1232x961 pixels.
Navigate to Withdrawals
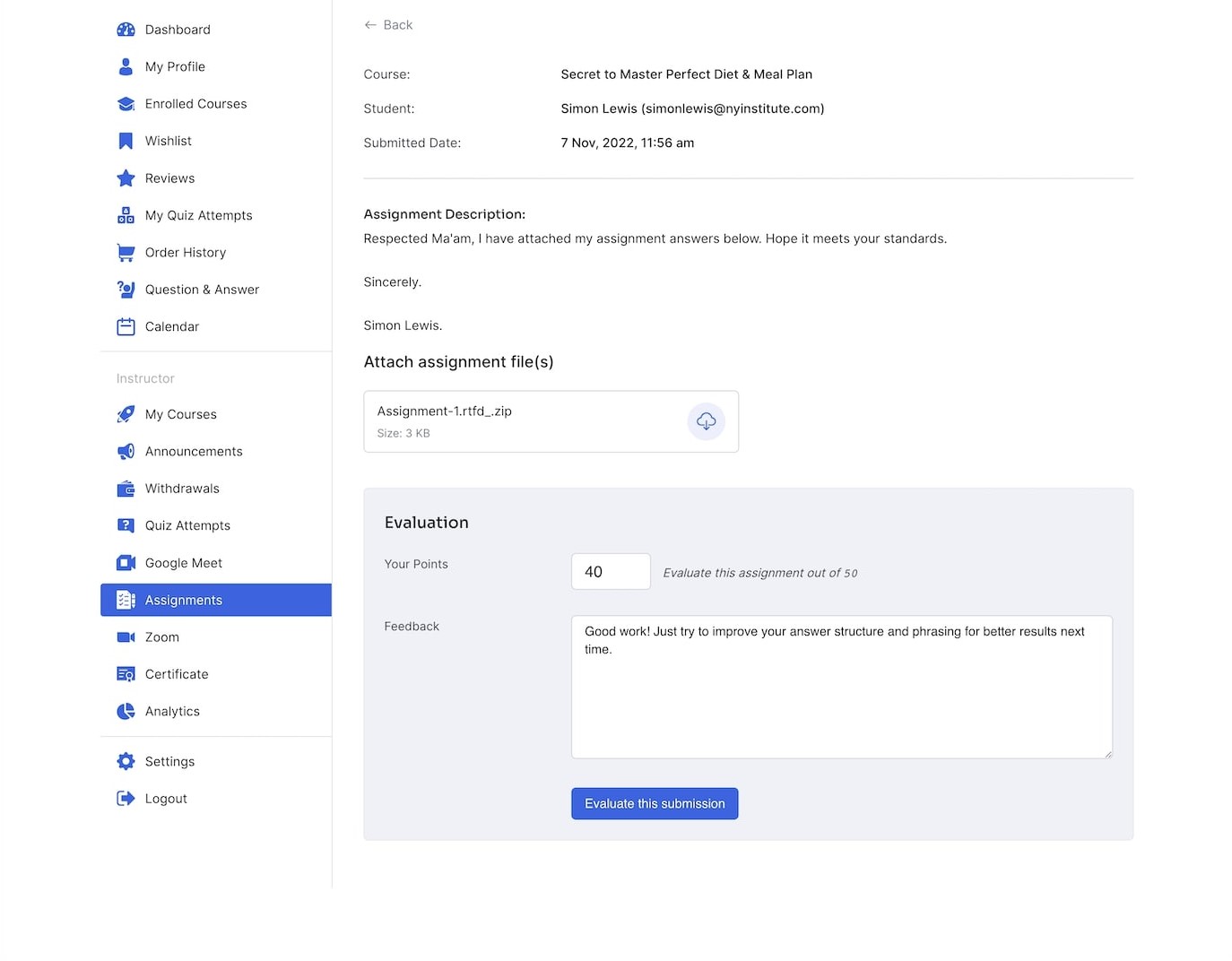182,489
